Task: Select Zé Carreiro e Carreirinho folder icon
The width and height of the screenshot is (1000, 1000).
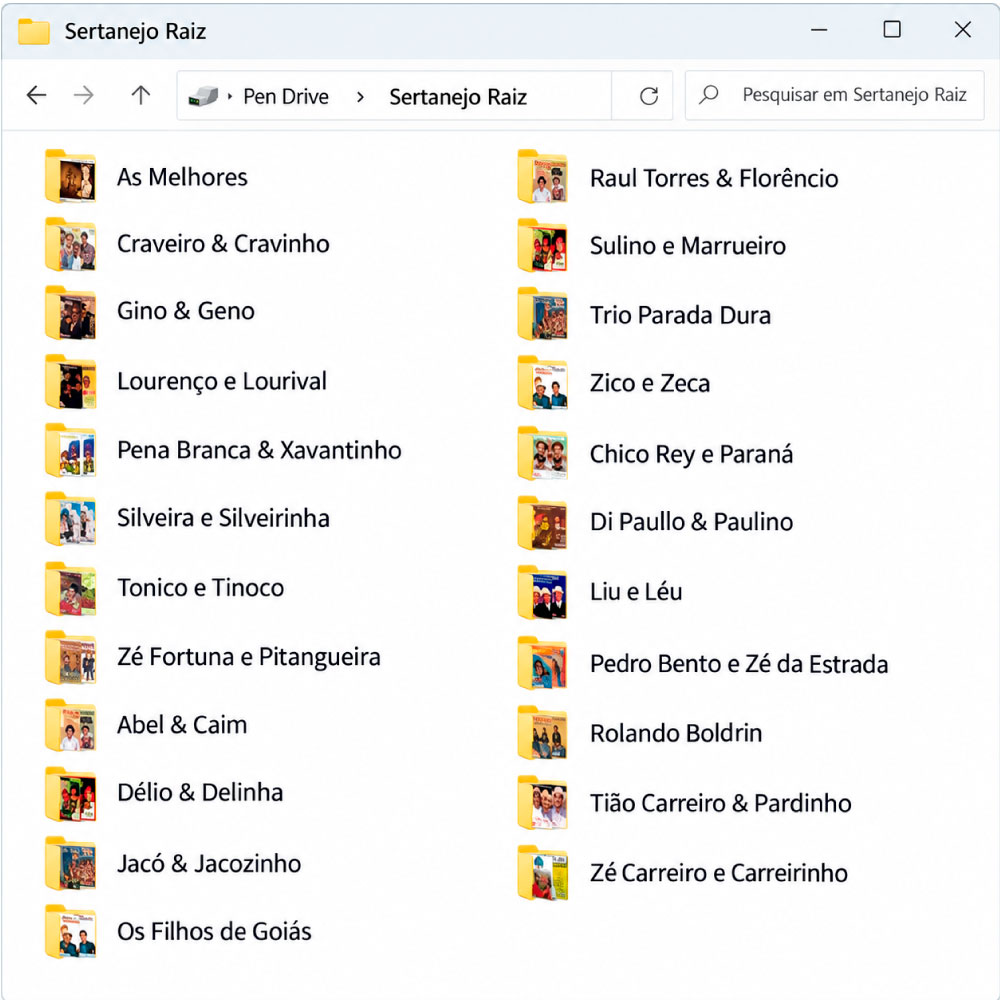Action: 543,872
